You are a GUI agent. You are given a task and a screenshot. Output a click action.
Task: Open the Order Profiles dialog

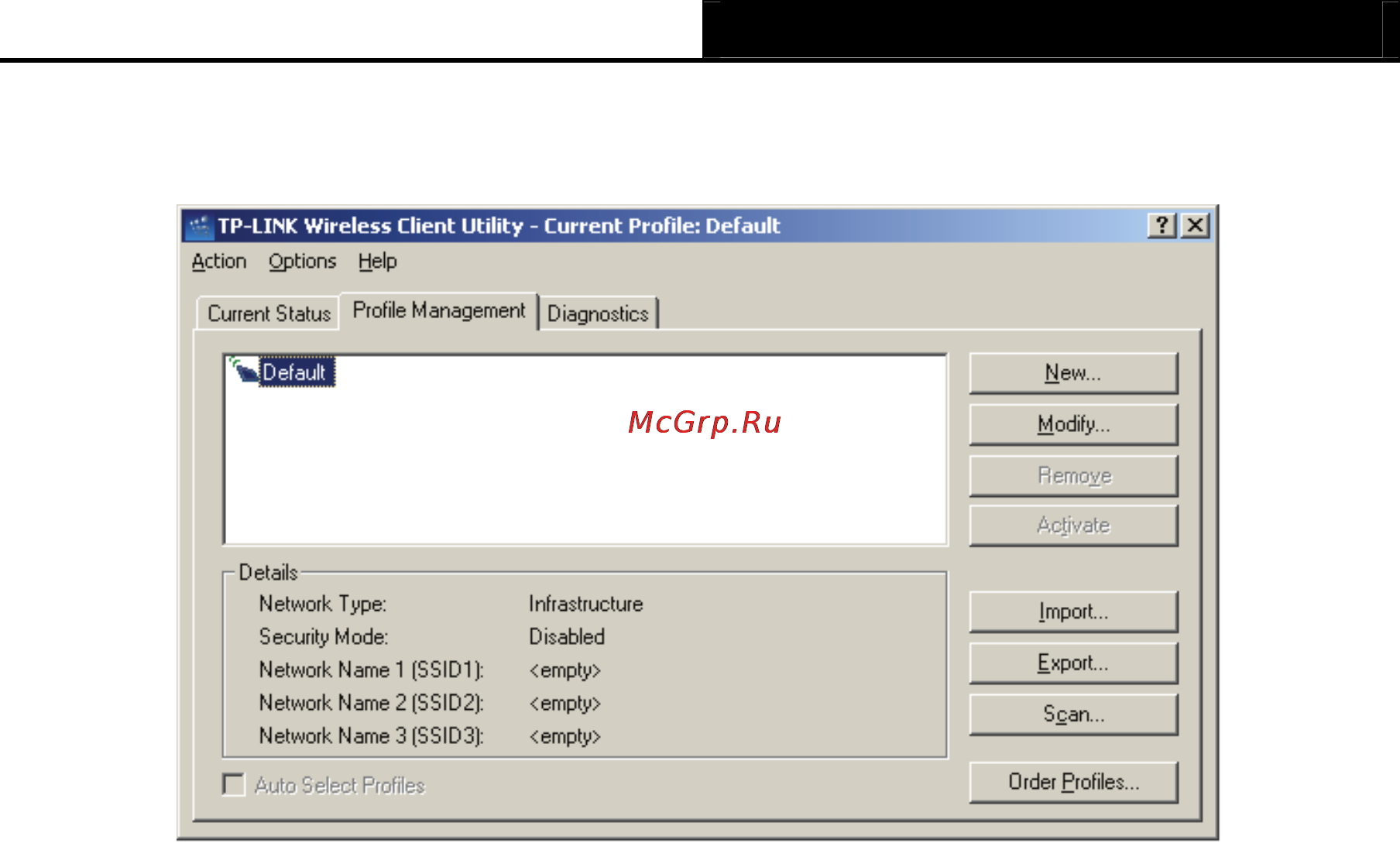point(1073,782)
